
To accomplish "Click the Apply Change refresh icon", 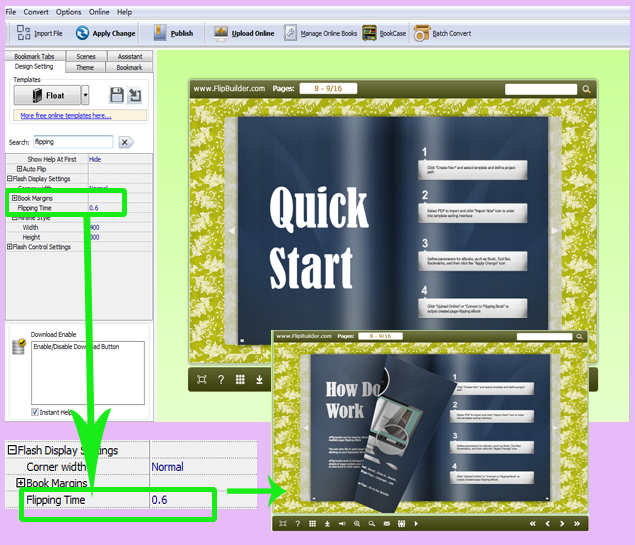I will coord(82,33).
